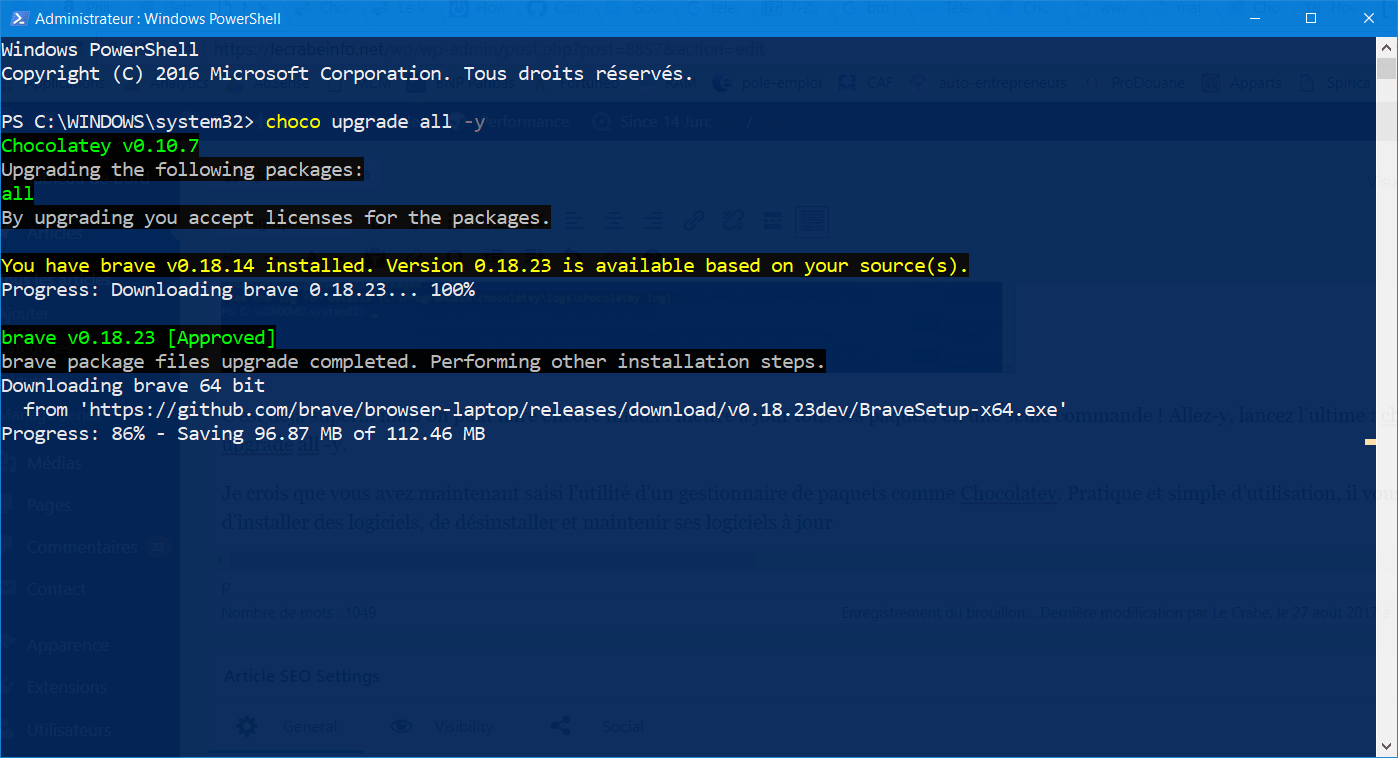Click 'Progress: Downloading brave 0.18.23... 100%' line
The height and width of the screenshot is (758, 1398).
click(238, 290)
